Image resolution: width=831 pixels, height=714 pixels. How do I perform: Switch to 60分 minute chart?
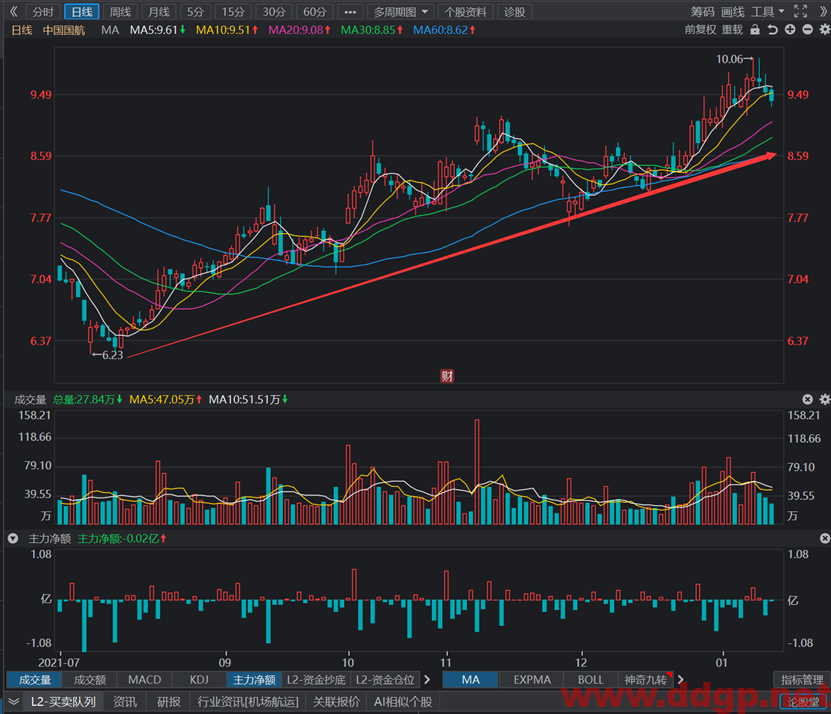[x=314, y=12]
